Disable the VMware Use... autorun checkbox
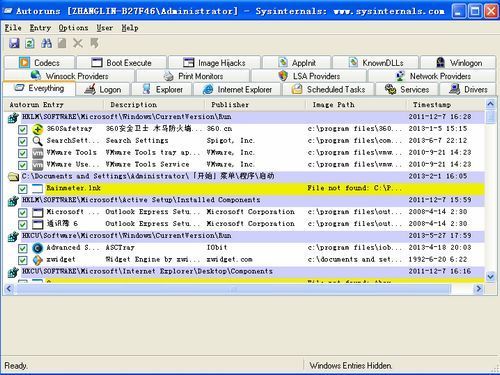The width and height of the screenshot is (500, 375). 23,165
